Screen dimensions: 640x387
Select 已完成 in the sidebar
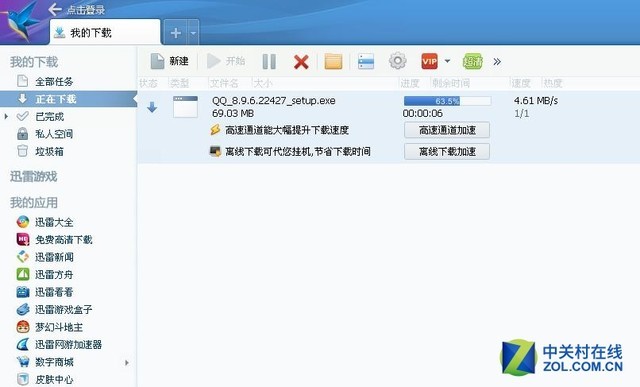coord(49,117)
